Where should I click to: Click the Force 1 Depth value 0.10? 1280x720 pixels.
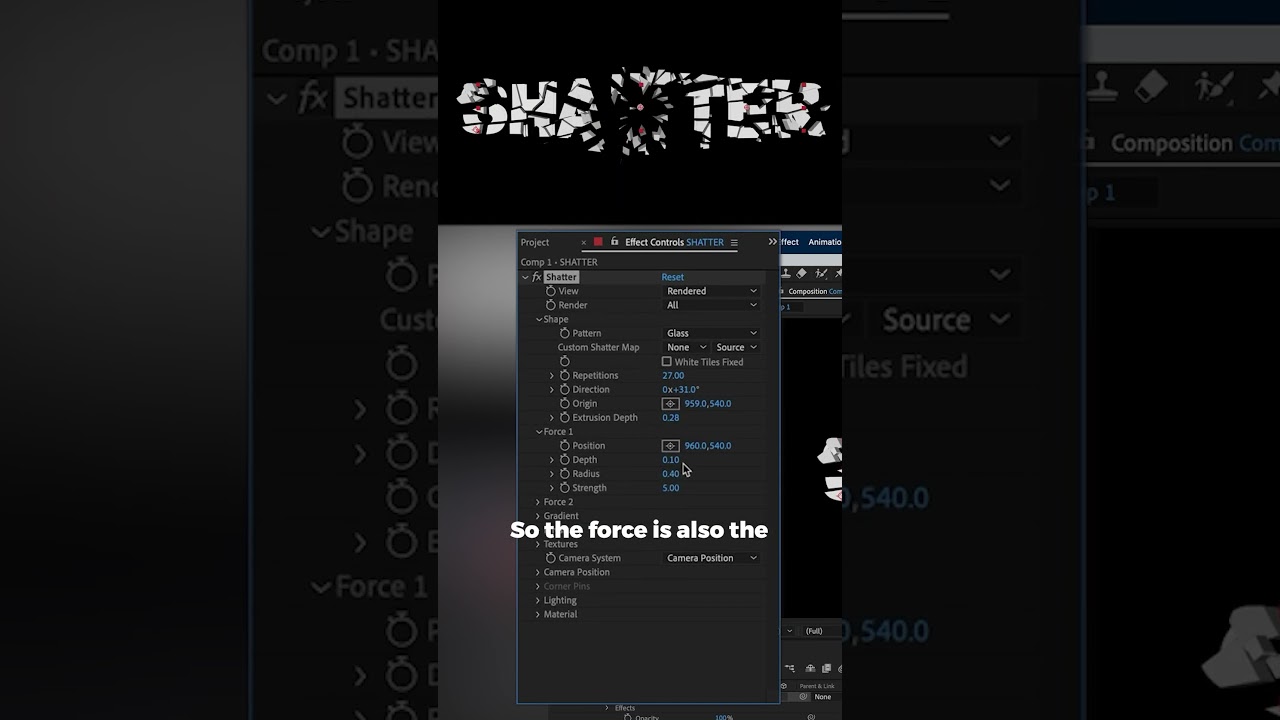tap(671, 459)
